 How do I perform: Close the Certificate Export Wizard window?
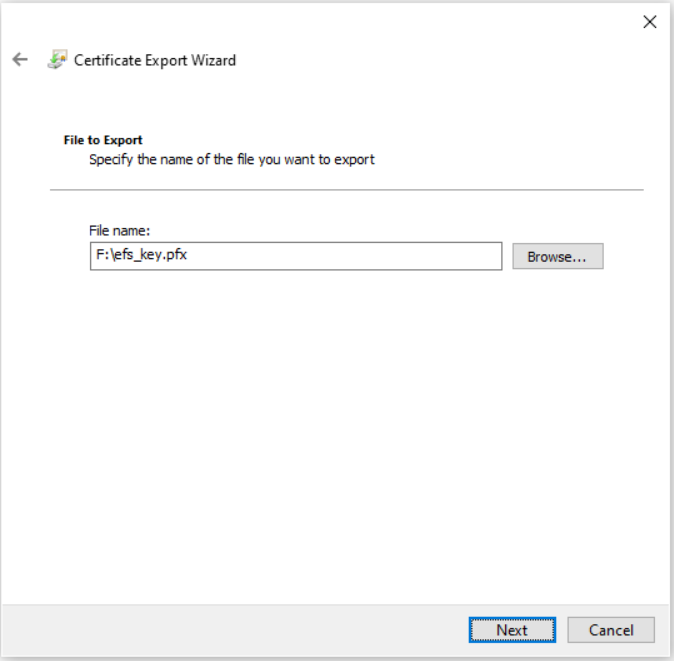649,22
